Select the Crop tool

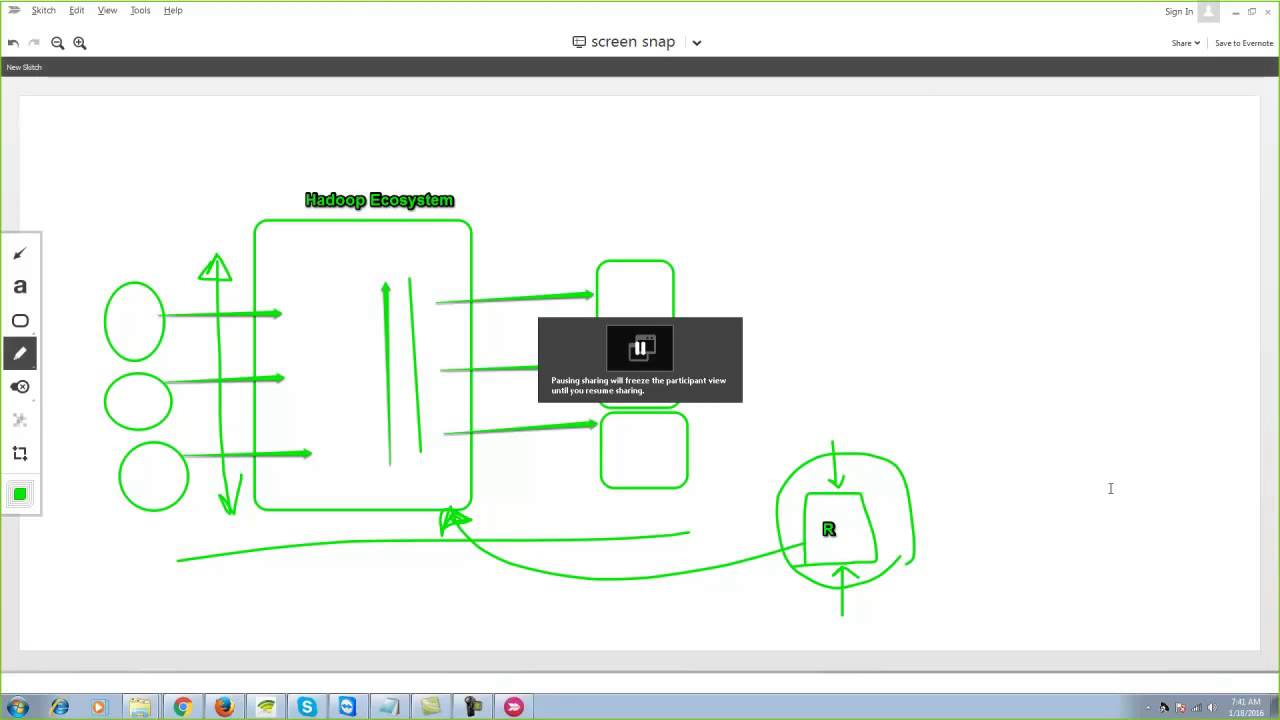point(19,453)
